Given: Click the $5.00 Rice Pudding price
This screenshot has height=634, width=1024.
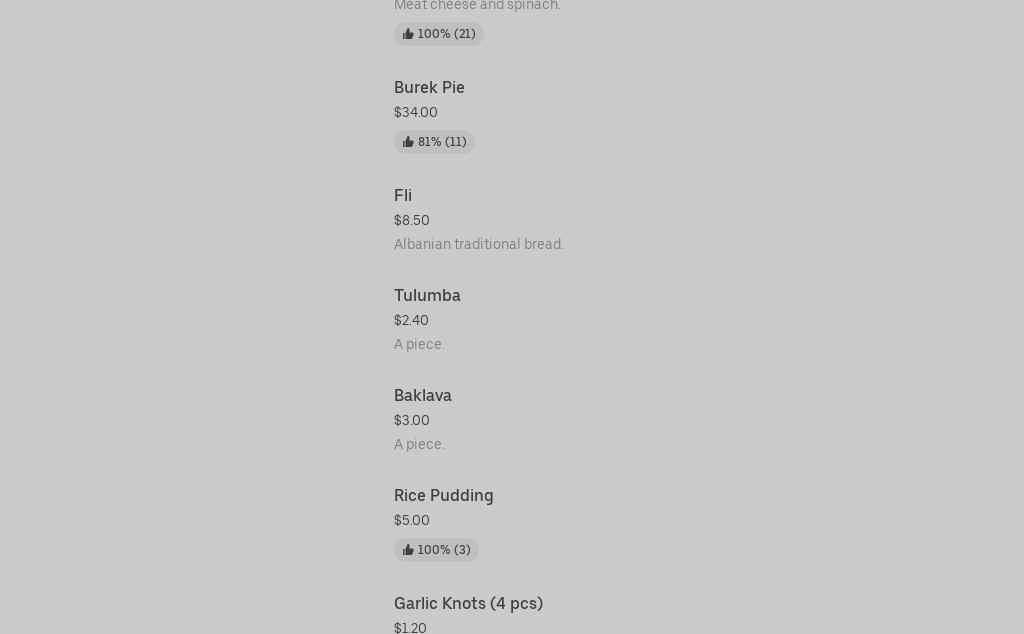Looking at the screenshot, I should [412, 521].
